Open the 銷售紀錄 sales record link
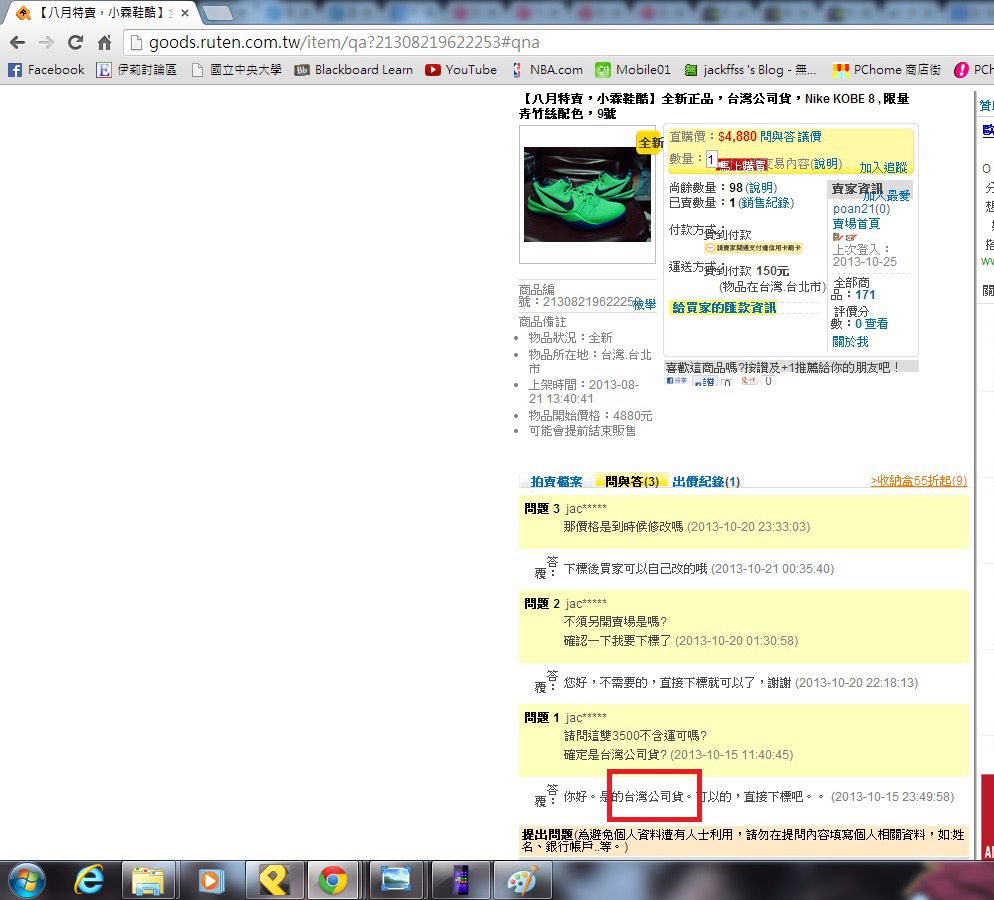Screen dimensions: 994x900 [x=766, y=203]
